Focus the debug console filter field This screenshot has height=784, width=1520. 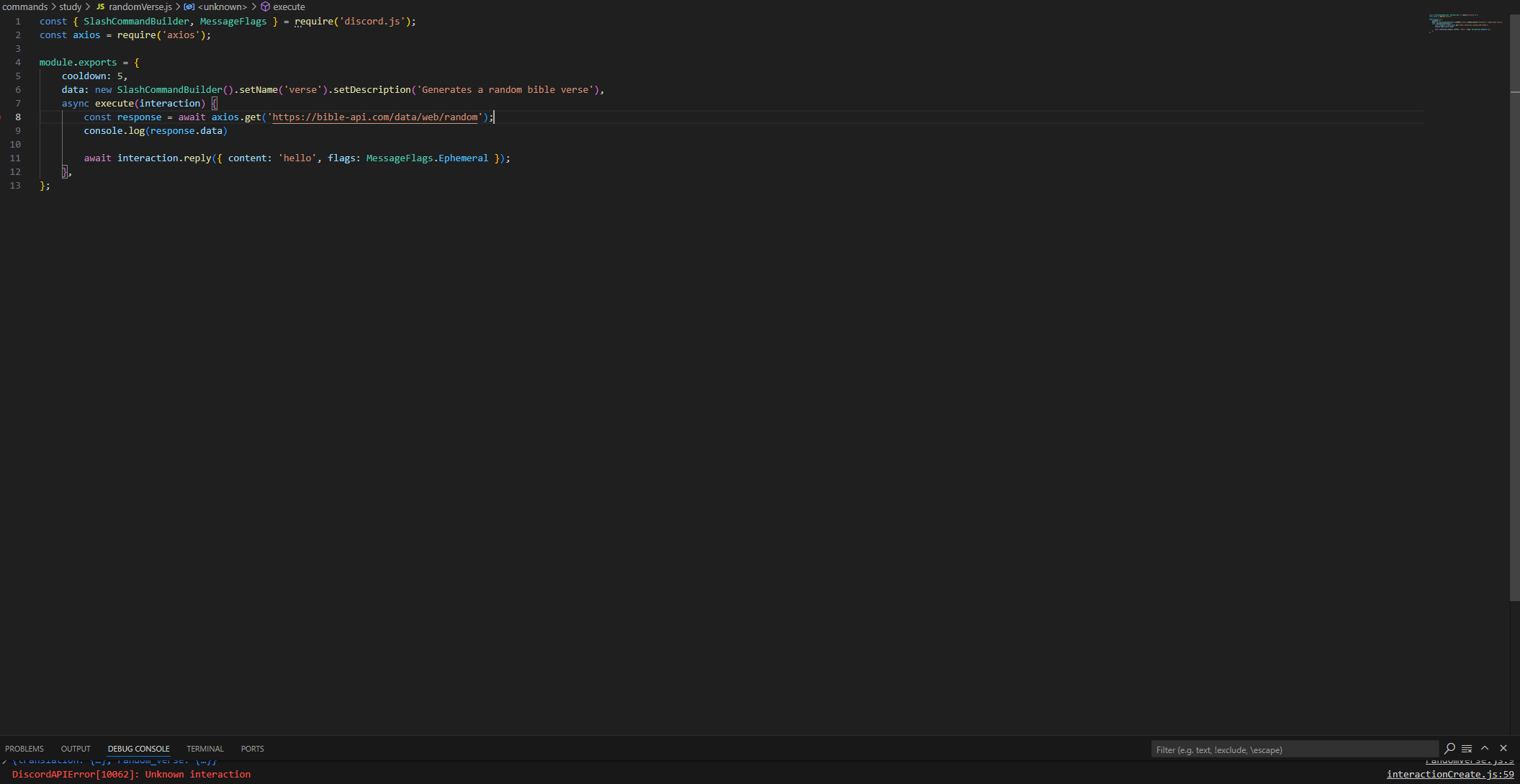coord(1292,749)
